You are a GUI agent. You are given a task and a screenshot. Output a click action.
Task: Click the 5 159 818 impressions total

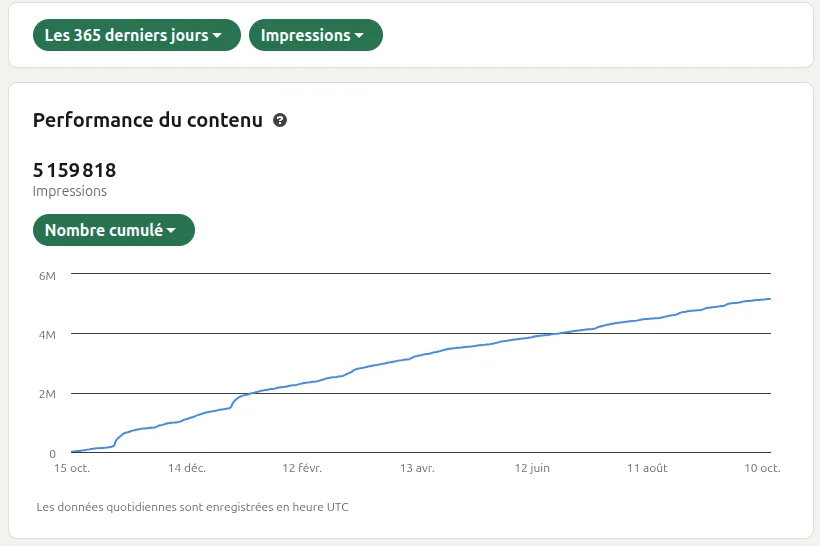[x=74, y=170]
